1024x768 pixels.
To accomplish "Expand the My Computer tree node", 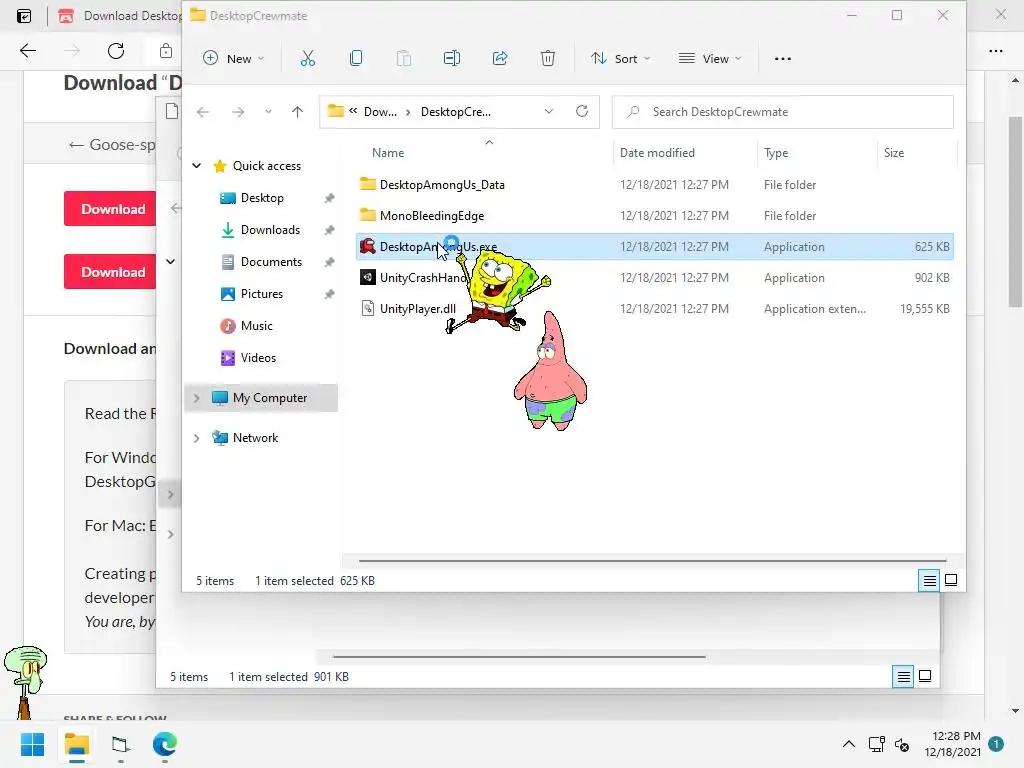I will pos(197,398).
